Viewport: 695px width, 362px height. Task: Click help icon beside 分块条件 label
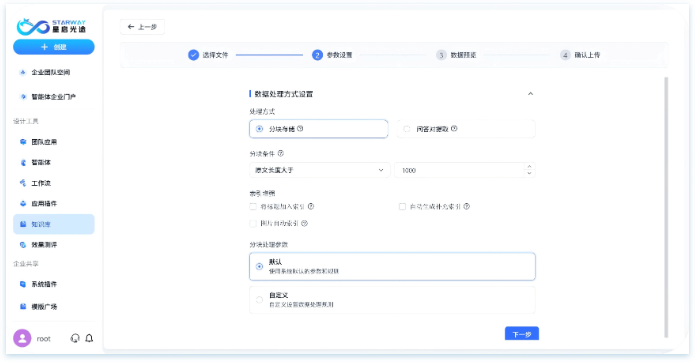(x=281, y=153)
